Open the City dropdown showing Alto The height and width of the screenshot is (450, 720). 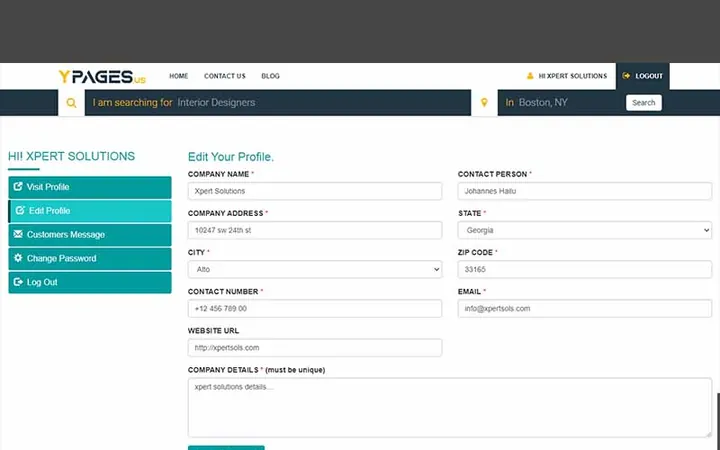[315, 270]
